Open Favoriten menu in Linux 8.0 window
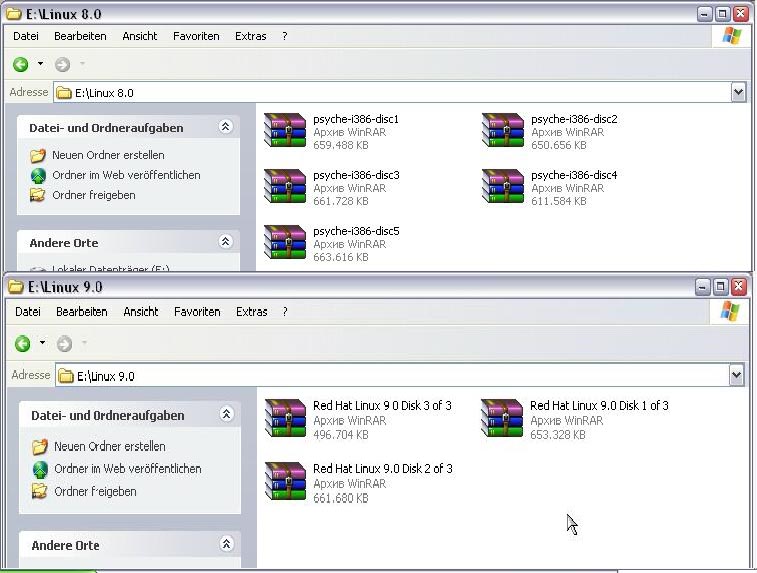Image resolution: width=757 pixels, height=573 pixels. pyautogui.click(x=196, y=36)
